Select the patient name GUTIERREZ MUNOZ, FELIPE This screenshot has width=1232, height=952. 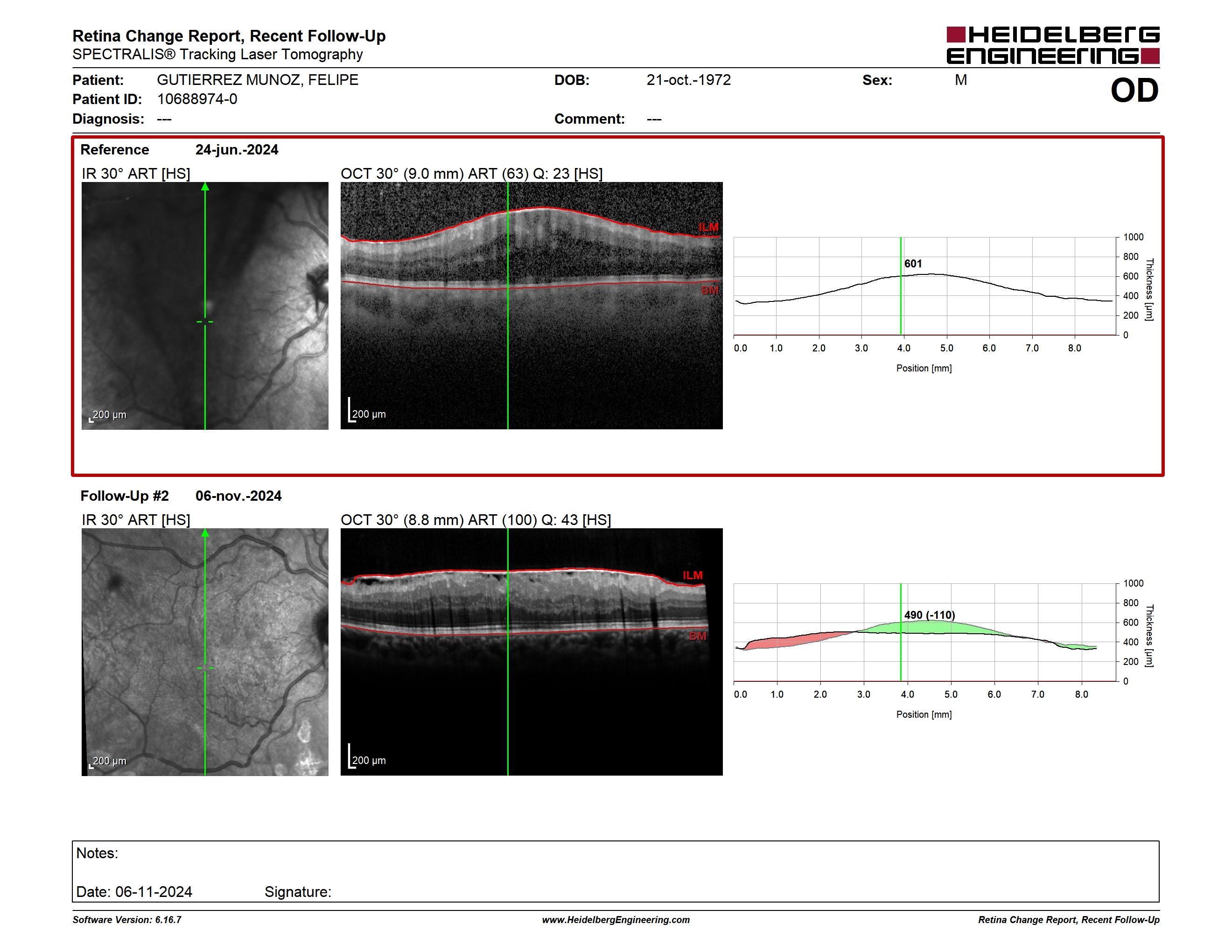tap(258, 79)
